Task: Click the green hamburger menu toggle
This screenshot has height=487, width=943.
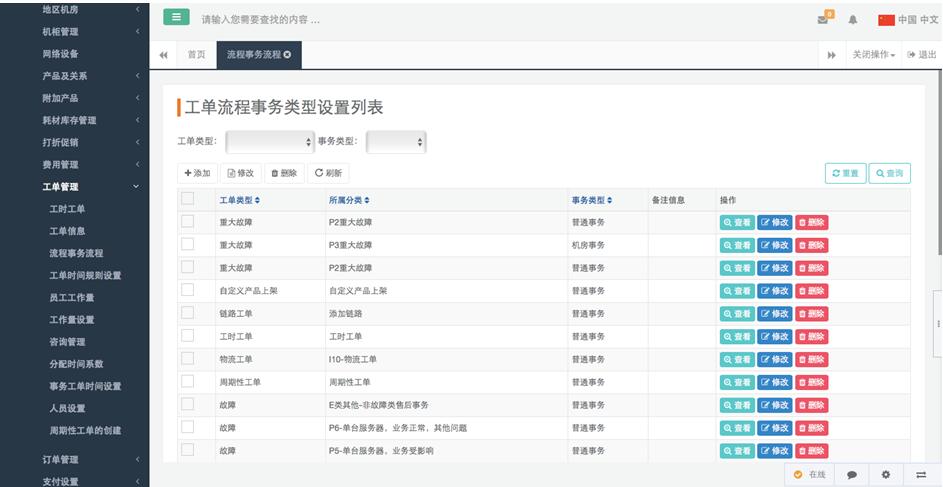Action: pyautogui.click(x=176, y=17)
